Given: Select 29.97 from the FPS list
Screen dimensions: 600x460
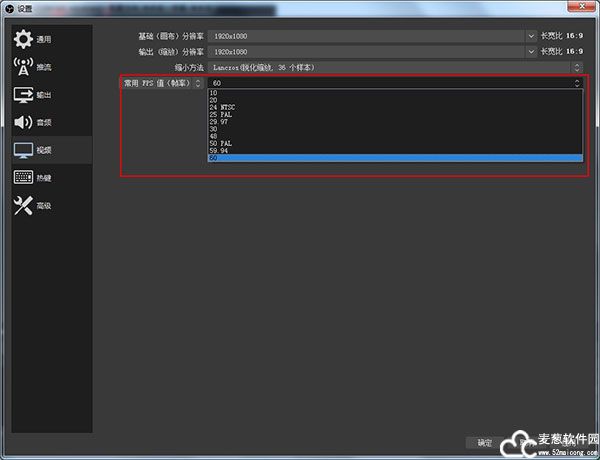Looking at the screenshot, I should point(218,122).
